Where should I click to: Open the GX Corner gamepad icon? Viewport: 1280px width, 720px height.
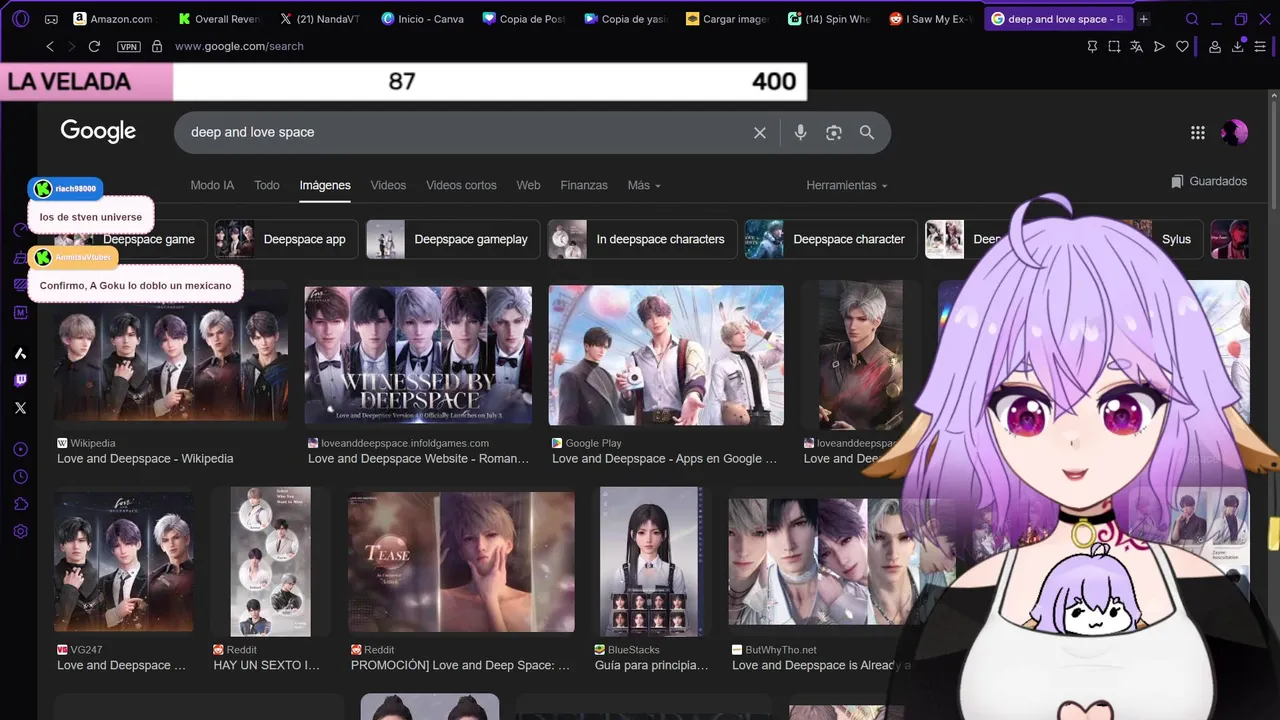point(51,19)
